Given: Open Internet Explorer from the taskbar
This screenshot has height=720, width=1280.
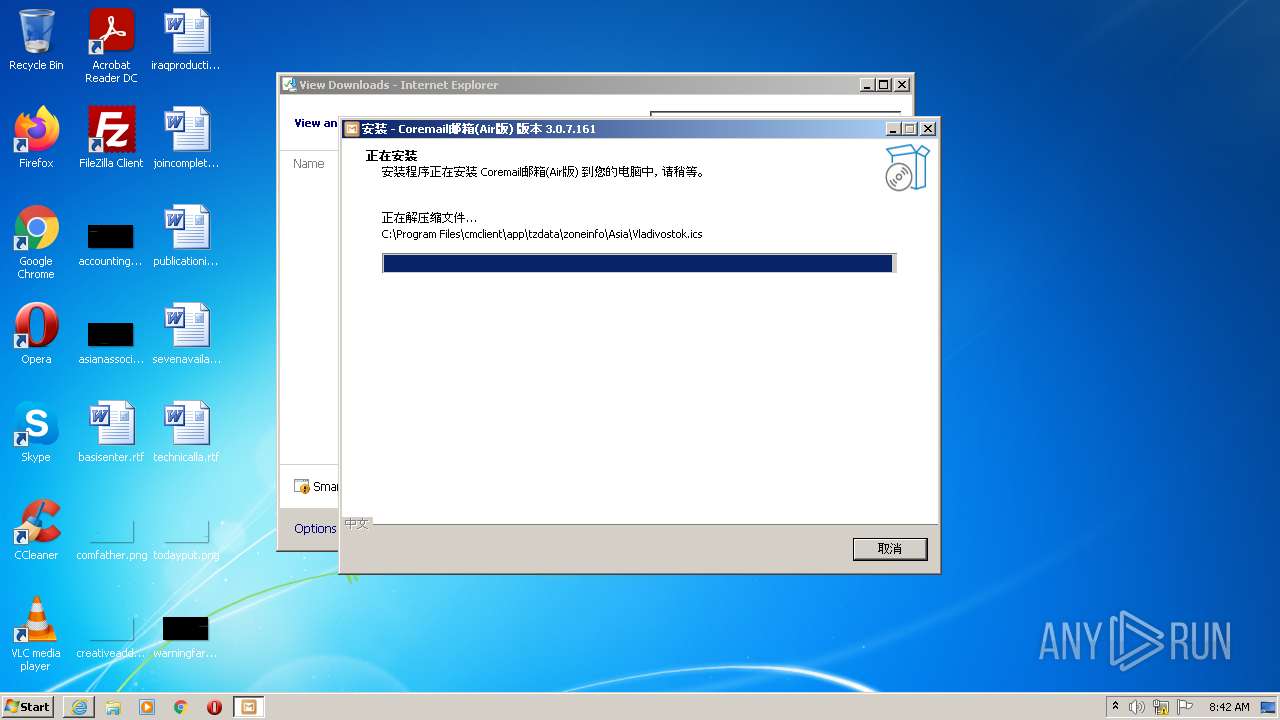Looking at the screenshot, I should point(79,707).
